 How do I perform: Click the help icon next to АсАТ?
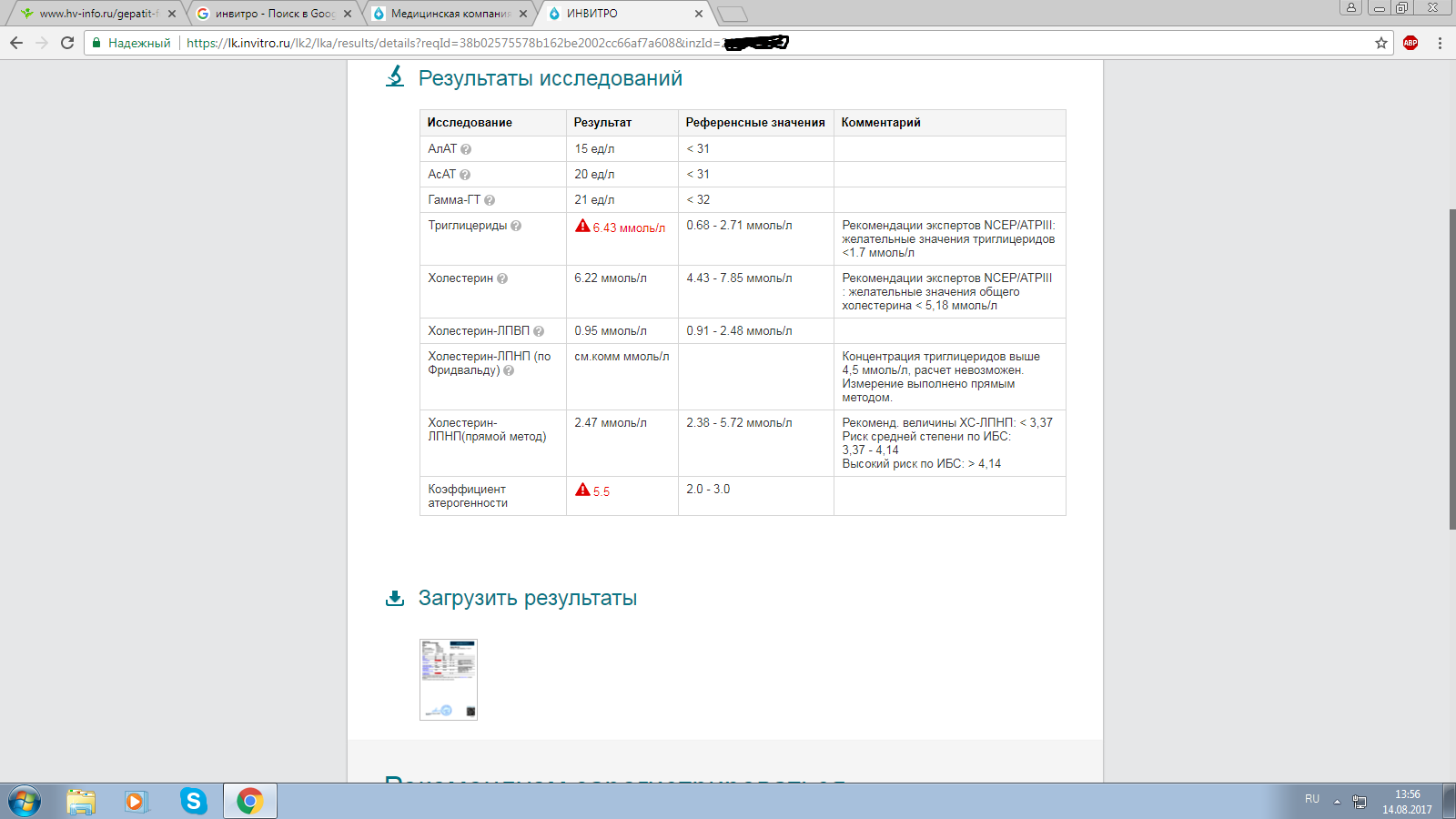point(465,175)
